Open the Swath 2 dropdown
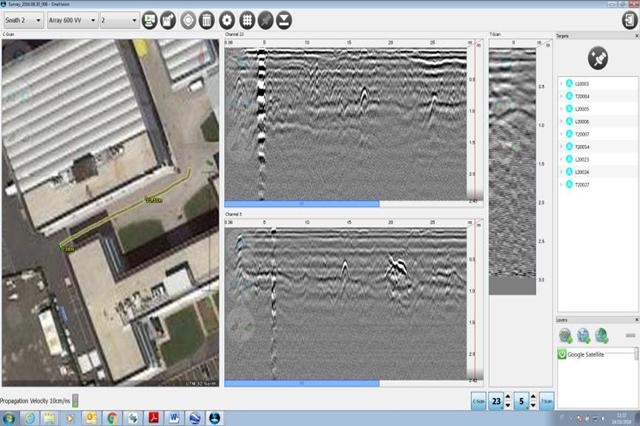Screen dimensions: 640x426 (24, 19)
